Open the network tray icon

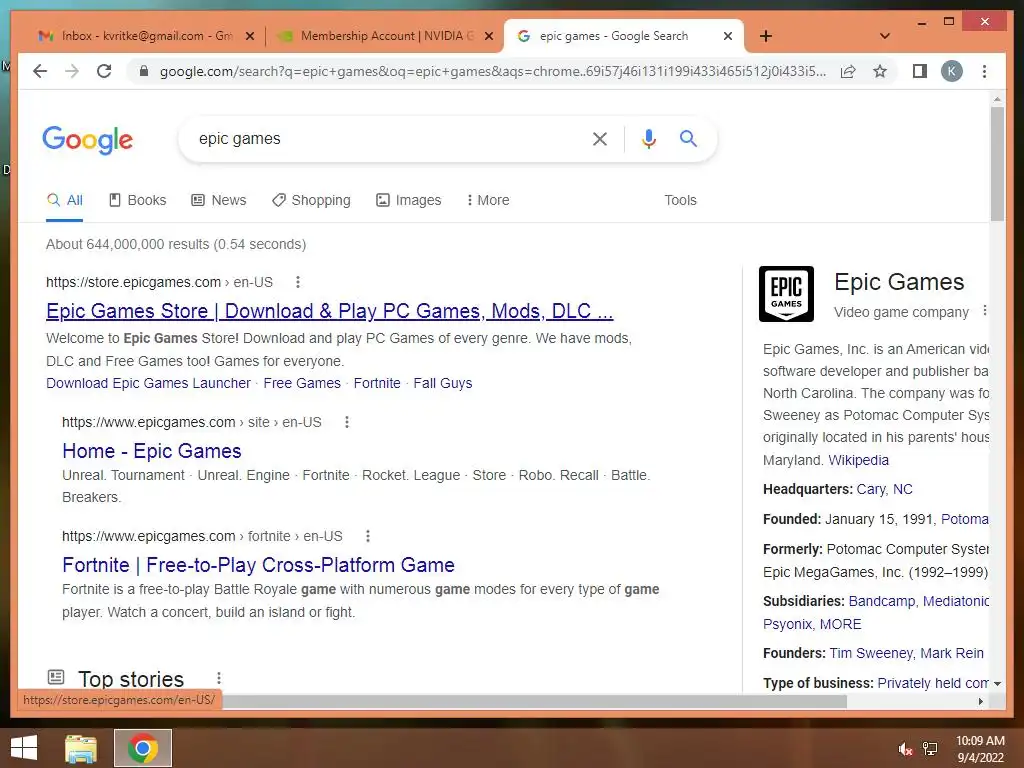(x=930, y=749)
